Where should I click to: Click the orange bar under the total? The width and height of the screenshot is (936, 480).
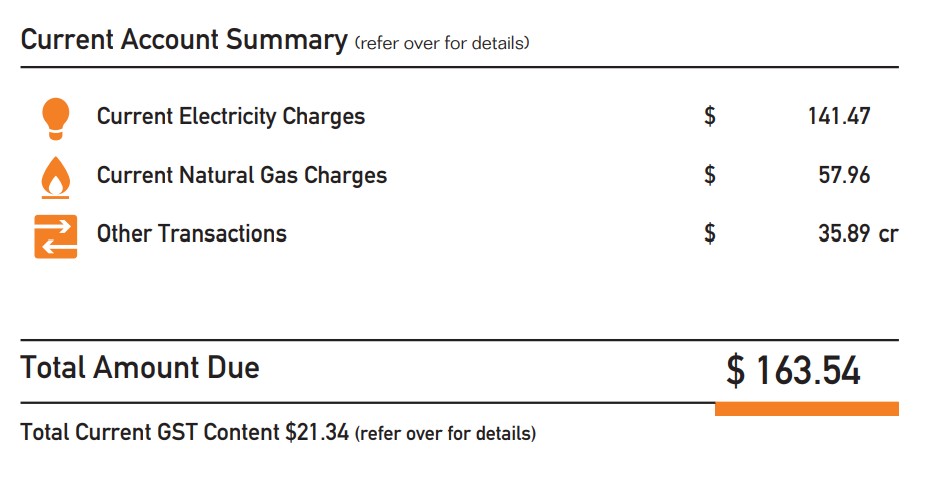coord(806,409)
